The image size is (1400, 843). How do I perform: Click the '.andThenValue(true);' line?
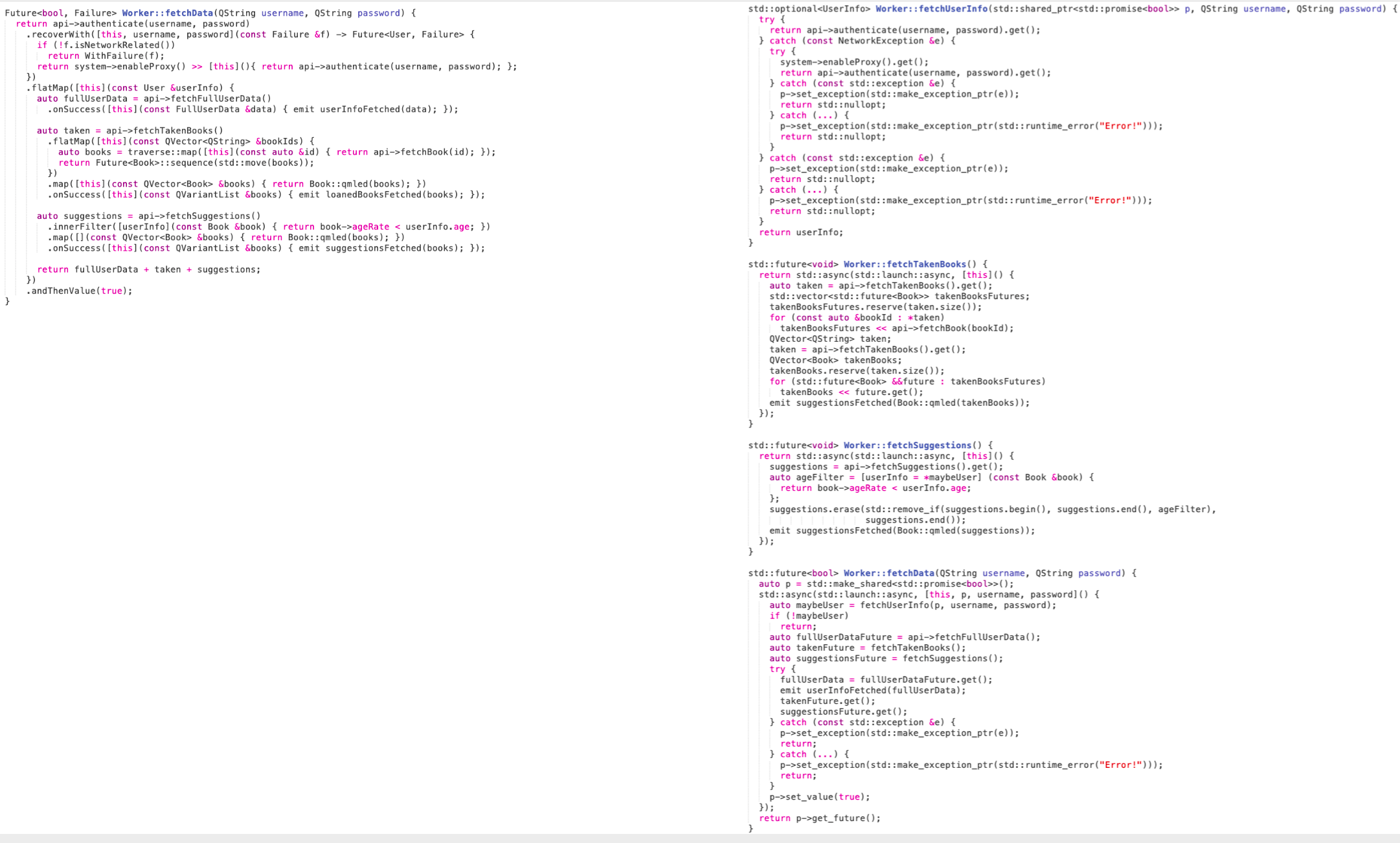80,291
